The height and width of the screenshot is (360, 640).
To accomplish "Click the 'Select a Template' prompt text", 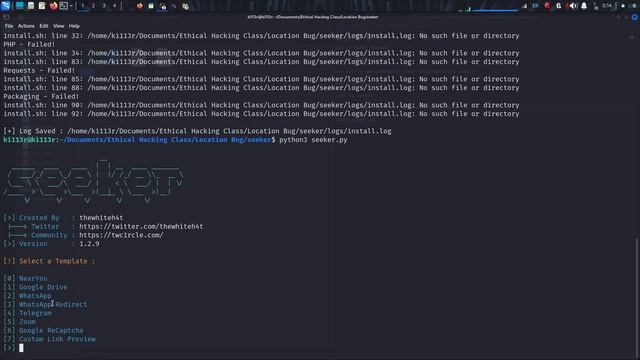I will click(57, 261).
